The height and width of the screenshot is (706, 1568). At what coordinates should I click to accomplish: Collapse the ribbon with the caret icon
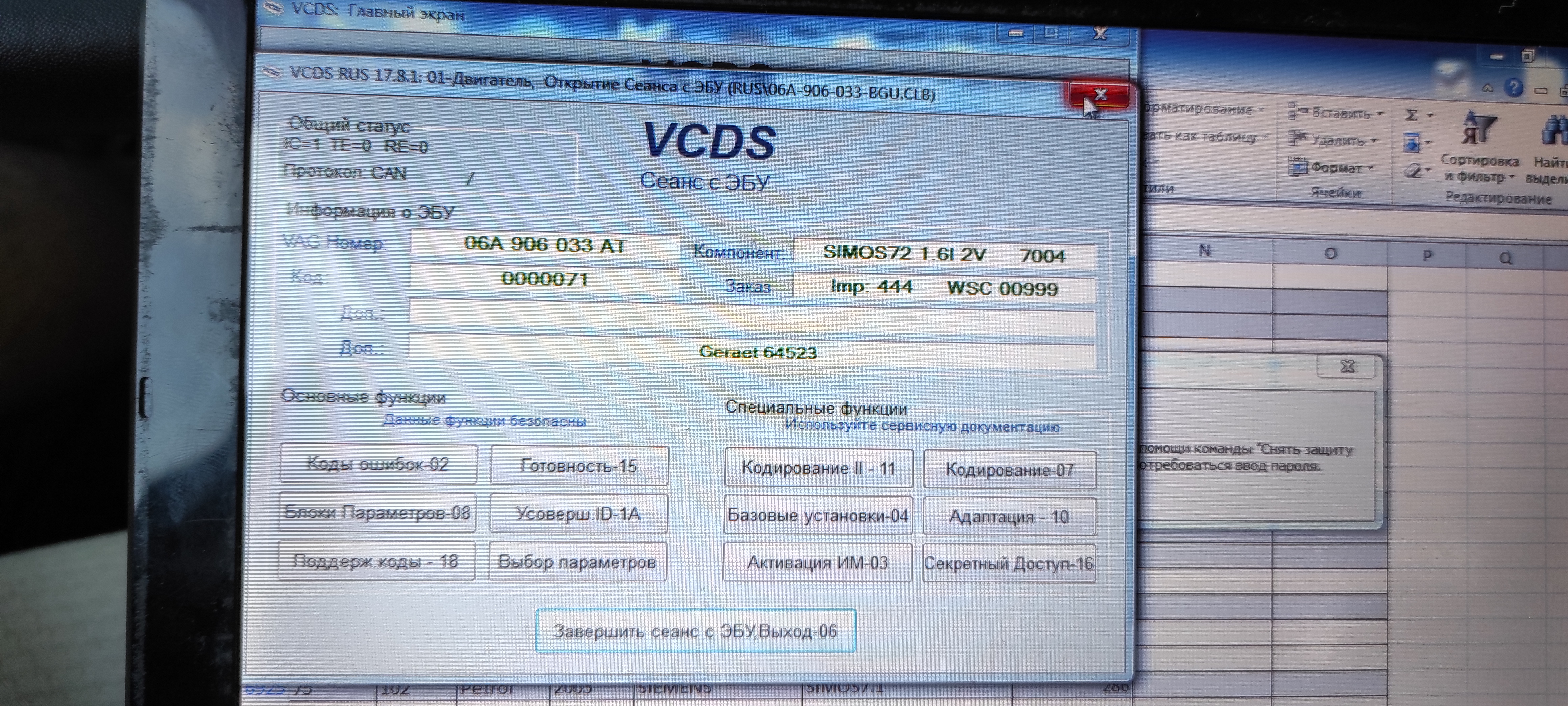click(1488, 88)
